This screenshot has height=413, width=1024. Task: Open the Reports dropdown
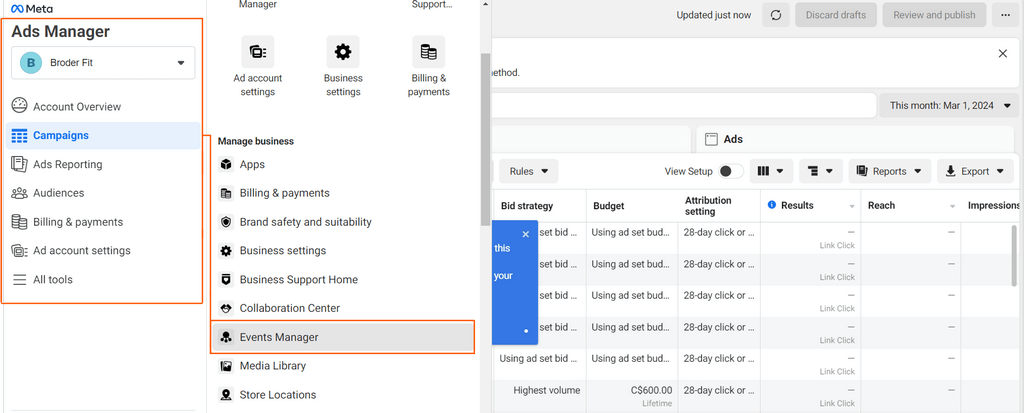click(889, 171)
